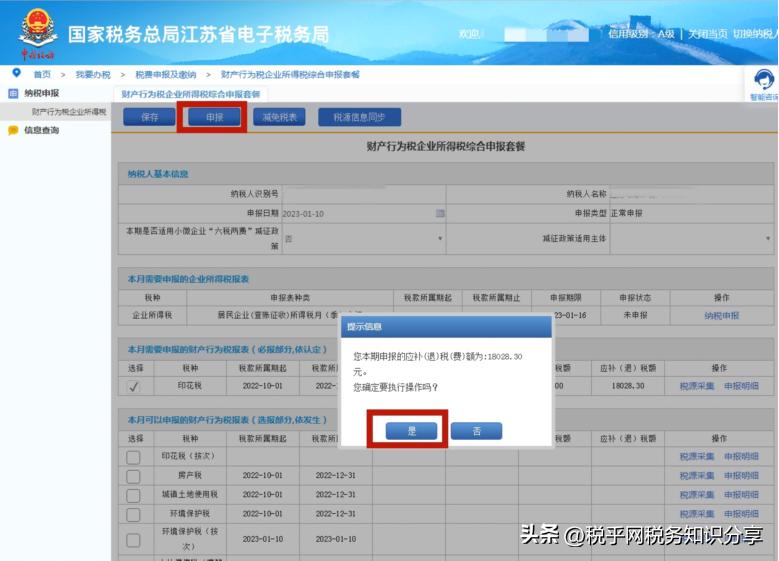Screen dimensions: 779x561
Task: Toggle the checked 印花税 checkbox
Action: click(133, 387)
